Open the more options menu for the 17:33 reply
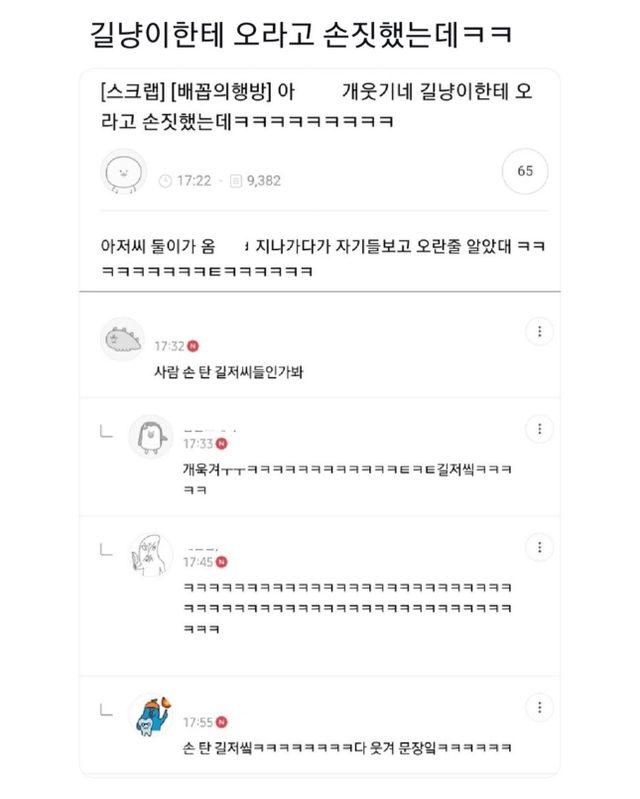The image size is (640, 799). click(x=539, y=429)
